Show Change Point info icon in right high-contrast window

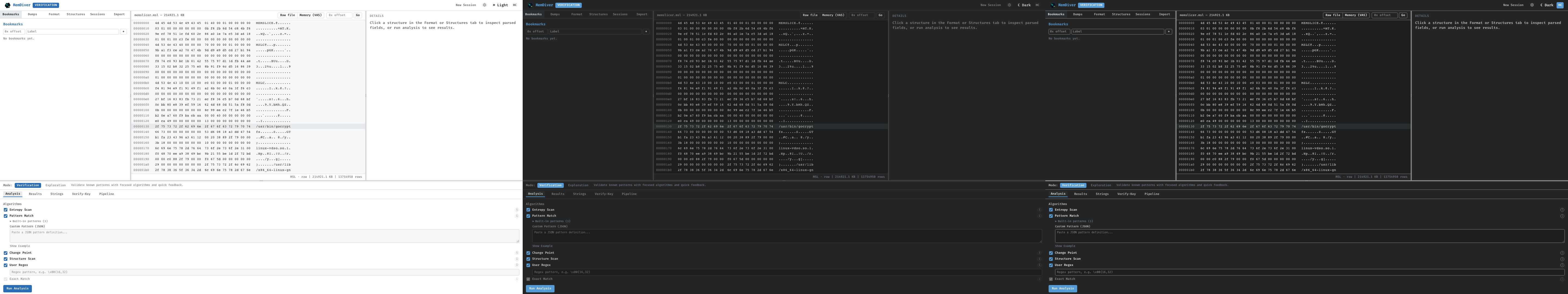pos(1562,253)
